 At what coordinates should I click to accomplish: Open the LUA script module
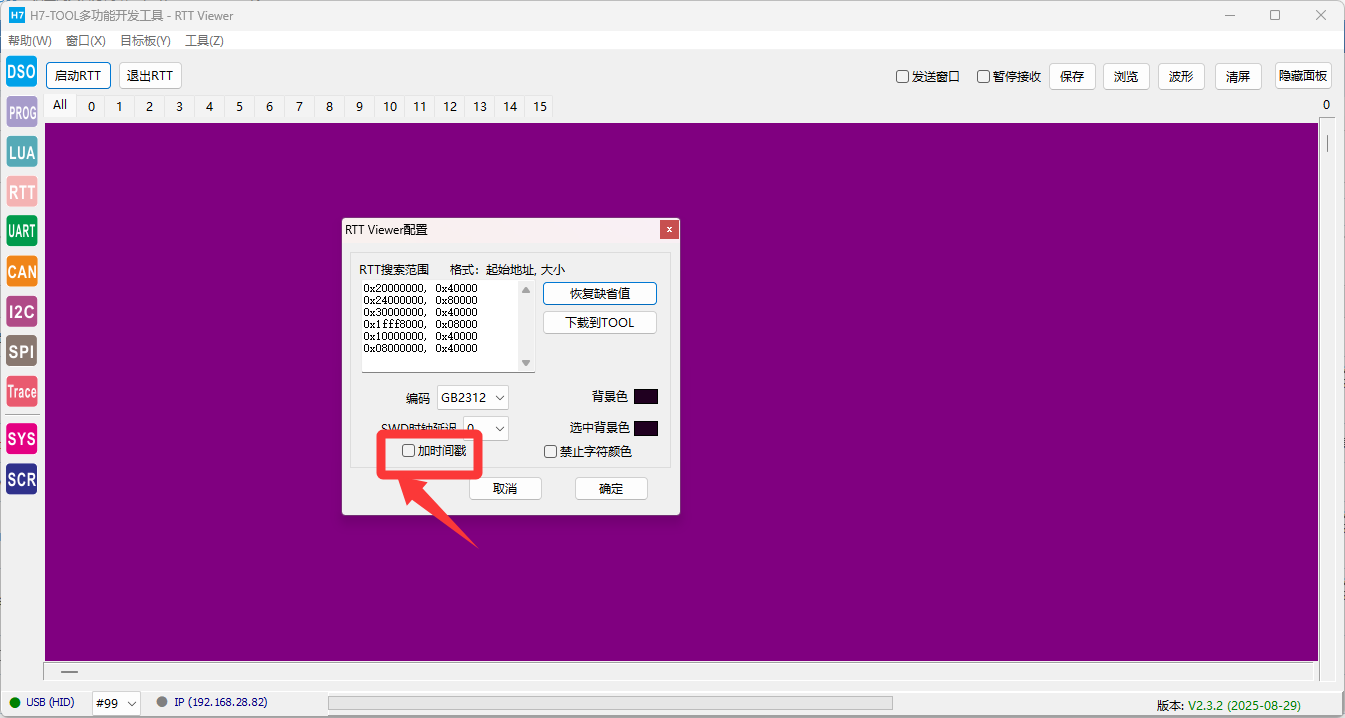pos(21,152)
